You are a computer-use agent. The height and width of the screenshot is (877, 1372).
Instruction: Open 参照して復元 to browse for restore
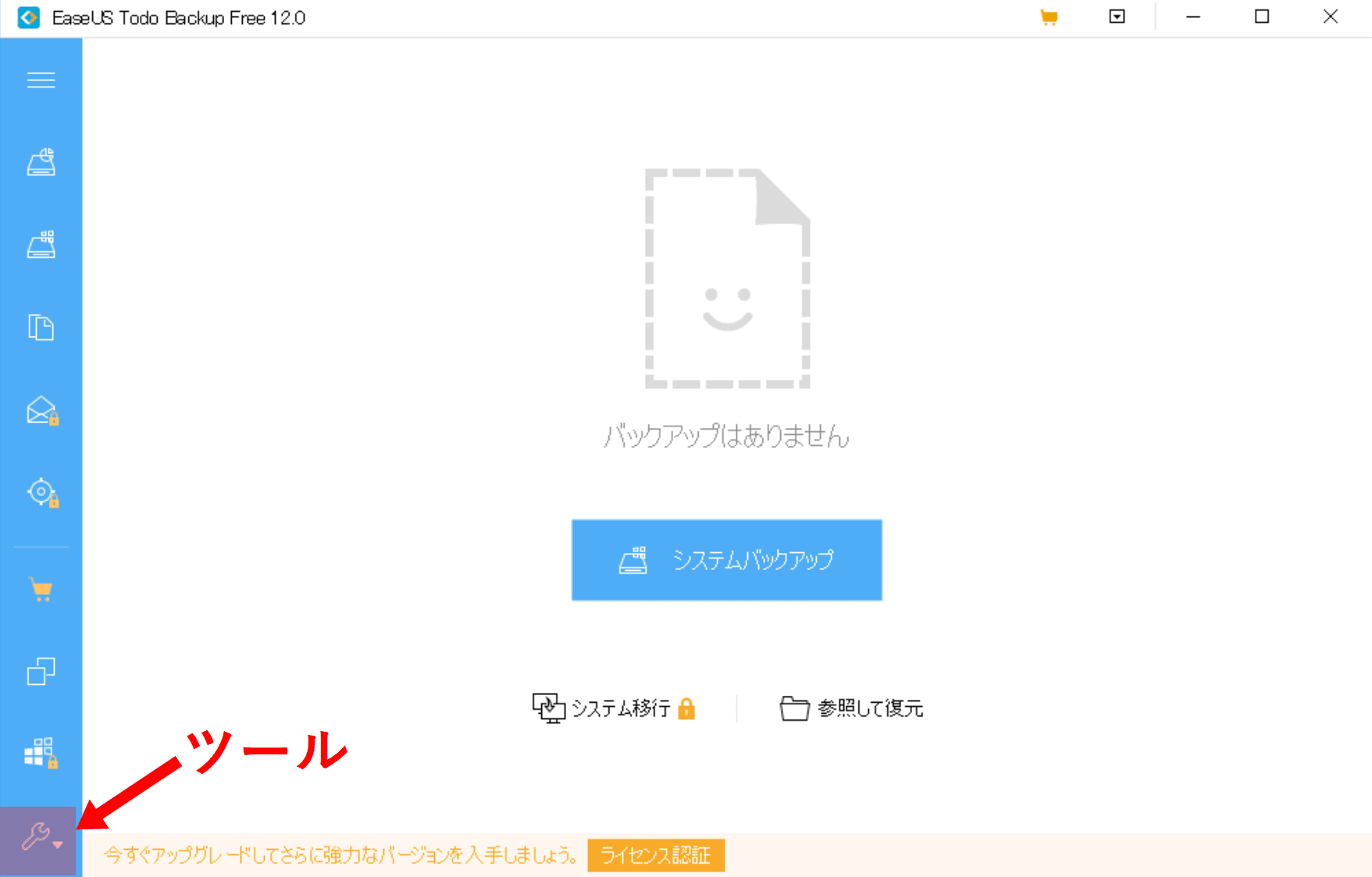[852, 708]
